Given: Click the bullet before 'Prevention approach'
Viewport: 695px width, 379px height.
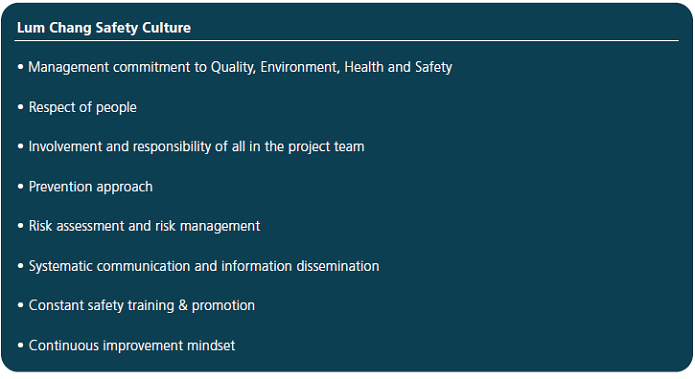Looking at the screenshot, I should [20, 187].
